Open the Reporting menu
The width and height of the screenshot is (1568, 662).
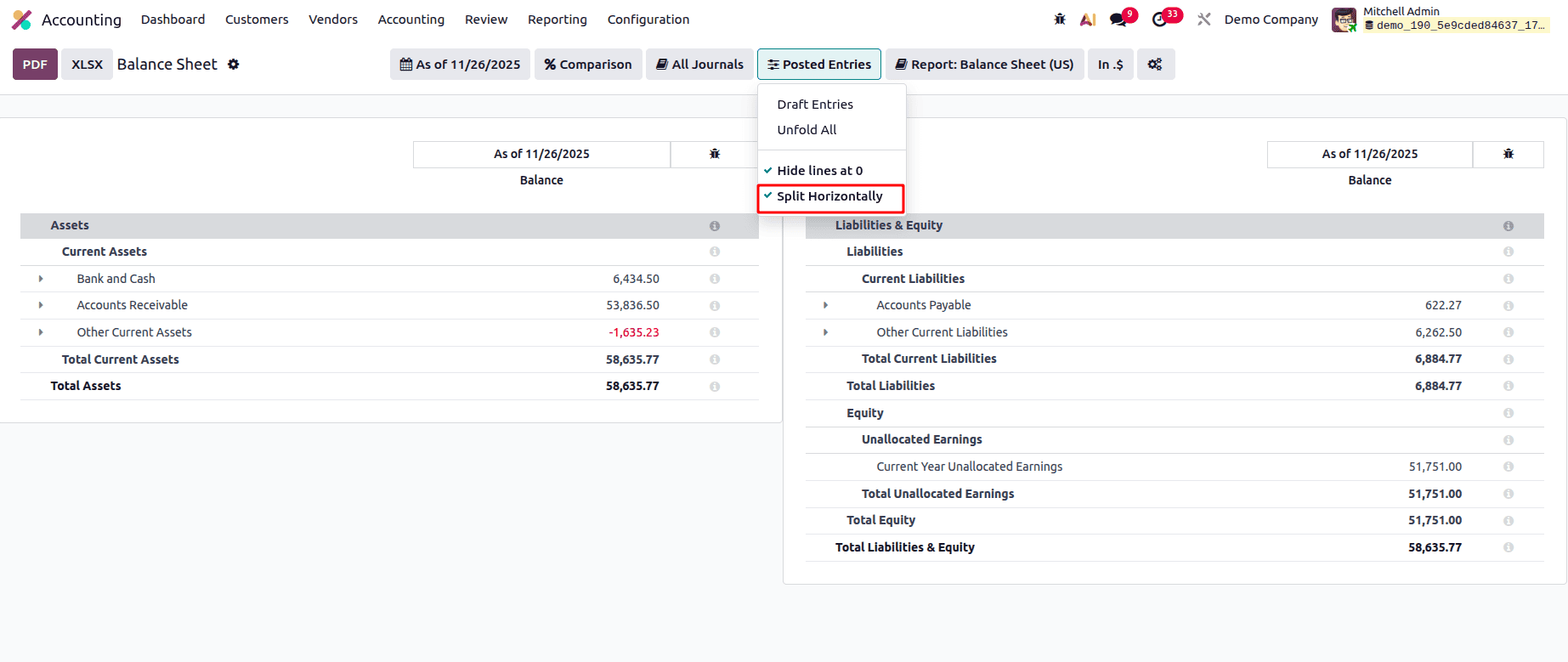558,20
